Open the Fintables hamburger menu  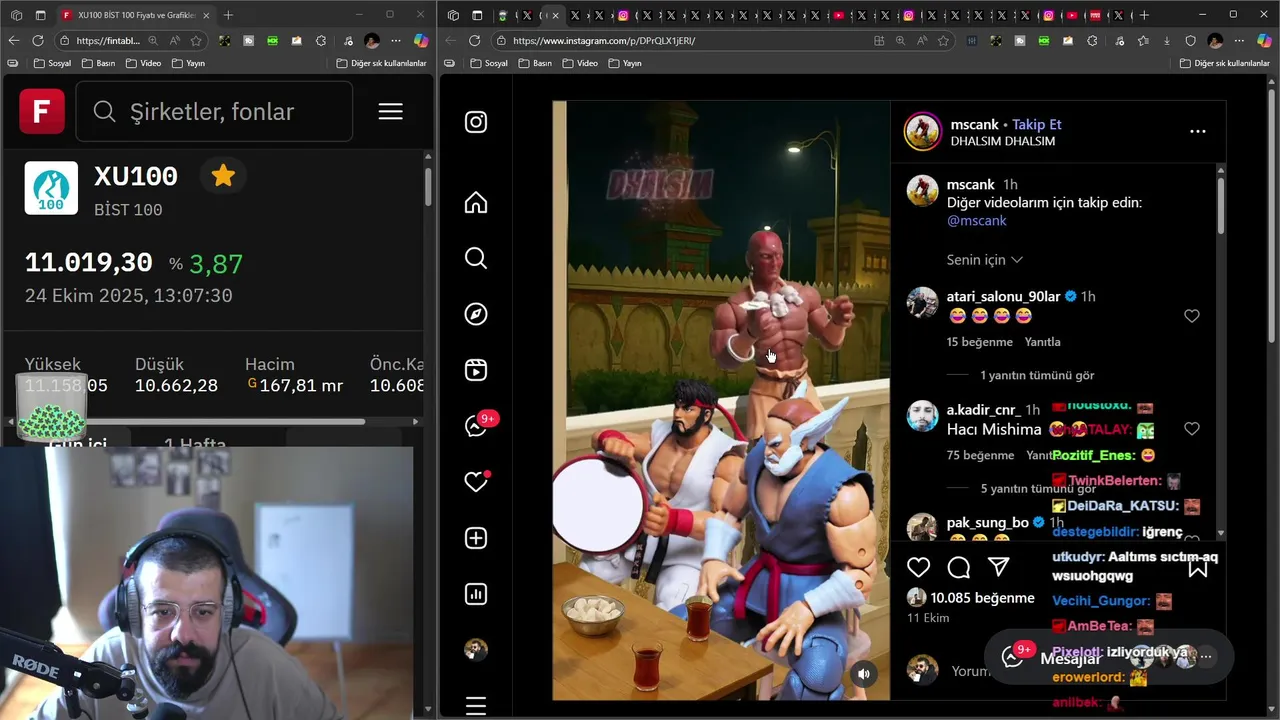click(391, 111)
